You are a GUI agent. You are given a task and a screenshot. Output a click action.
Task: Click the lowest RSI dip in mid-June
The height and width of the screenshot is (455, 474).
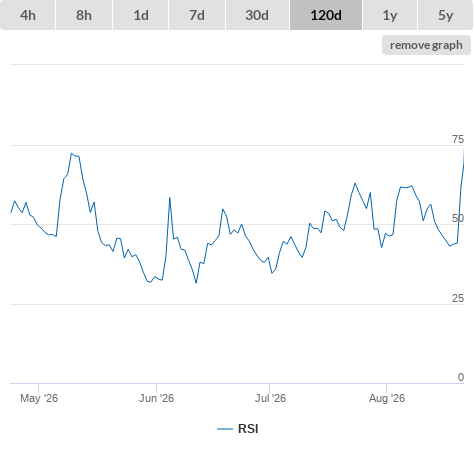tap(196, 283)
